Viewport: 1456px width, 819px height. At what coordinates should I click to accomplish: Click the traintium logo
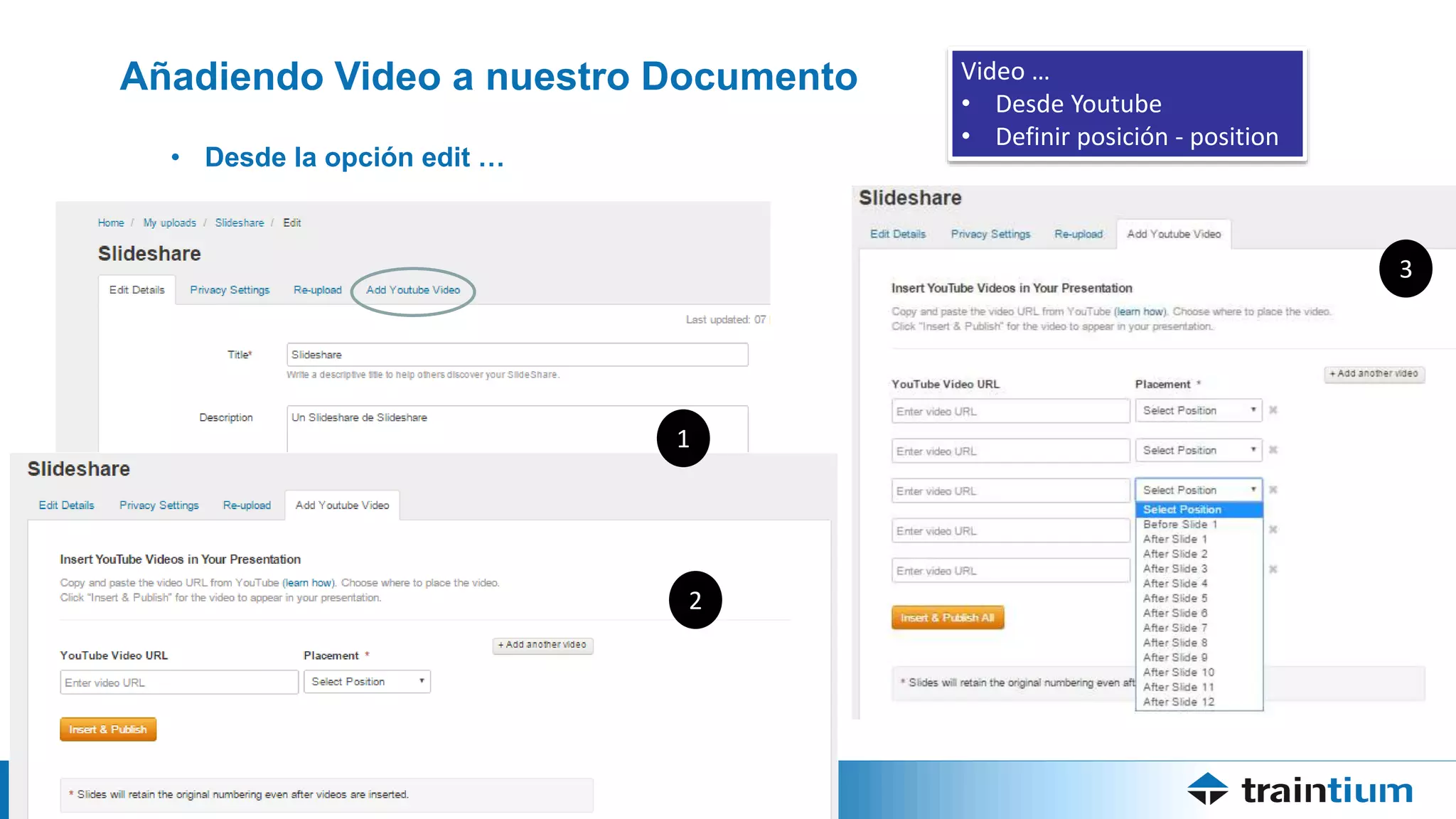click(x=1300, y=790)
